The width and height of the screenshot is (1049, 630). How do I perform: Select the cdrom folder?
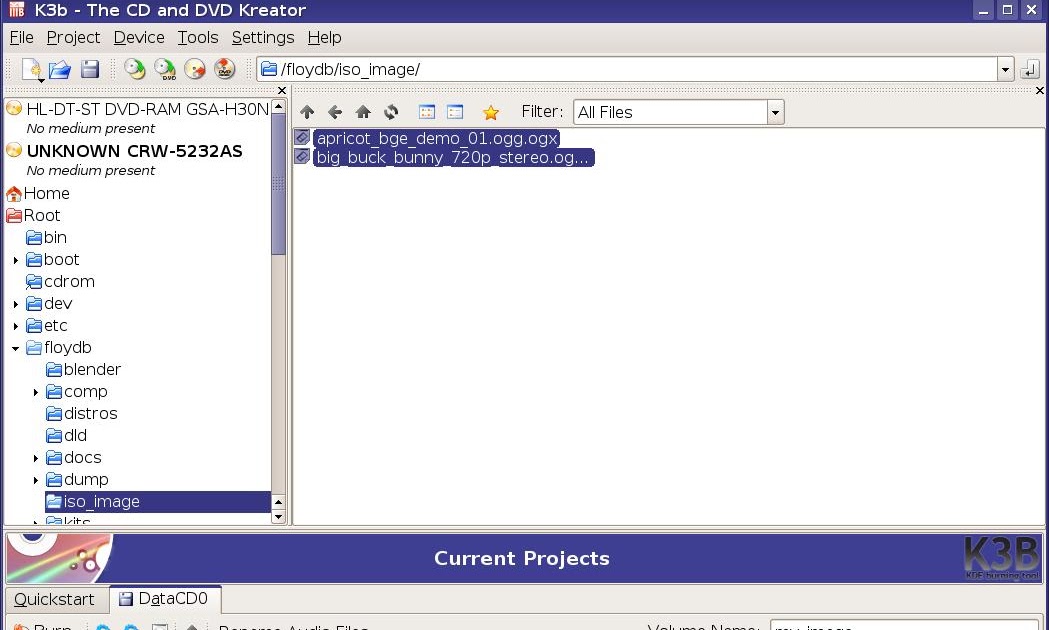coord(69,282)
